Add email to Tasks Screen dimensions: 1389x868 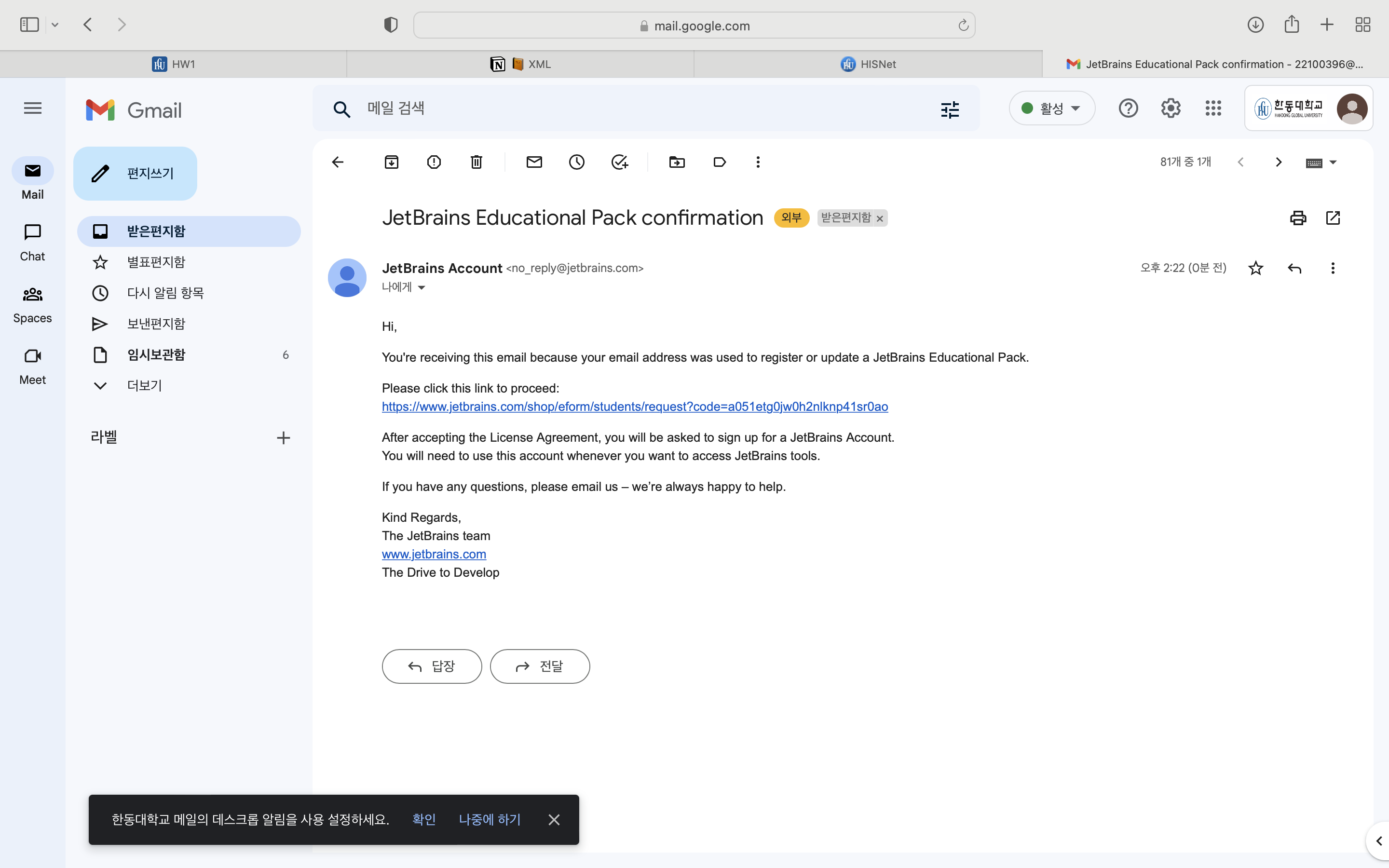(619, 162)
